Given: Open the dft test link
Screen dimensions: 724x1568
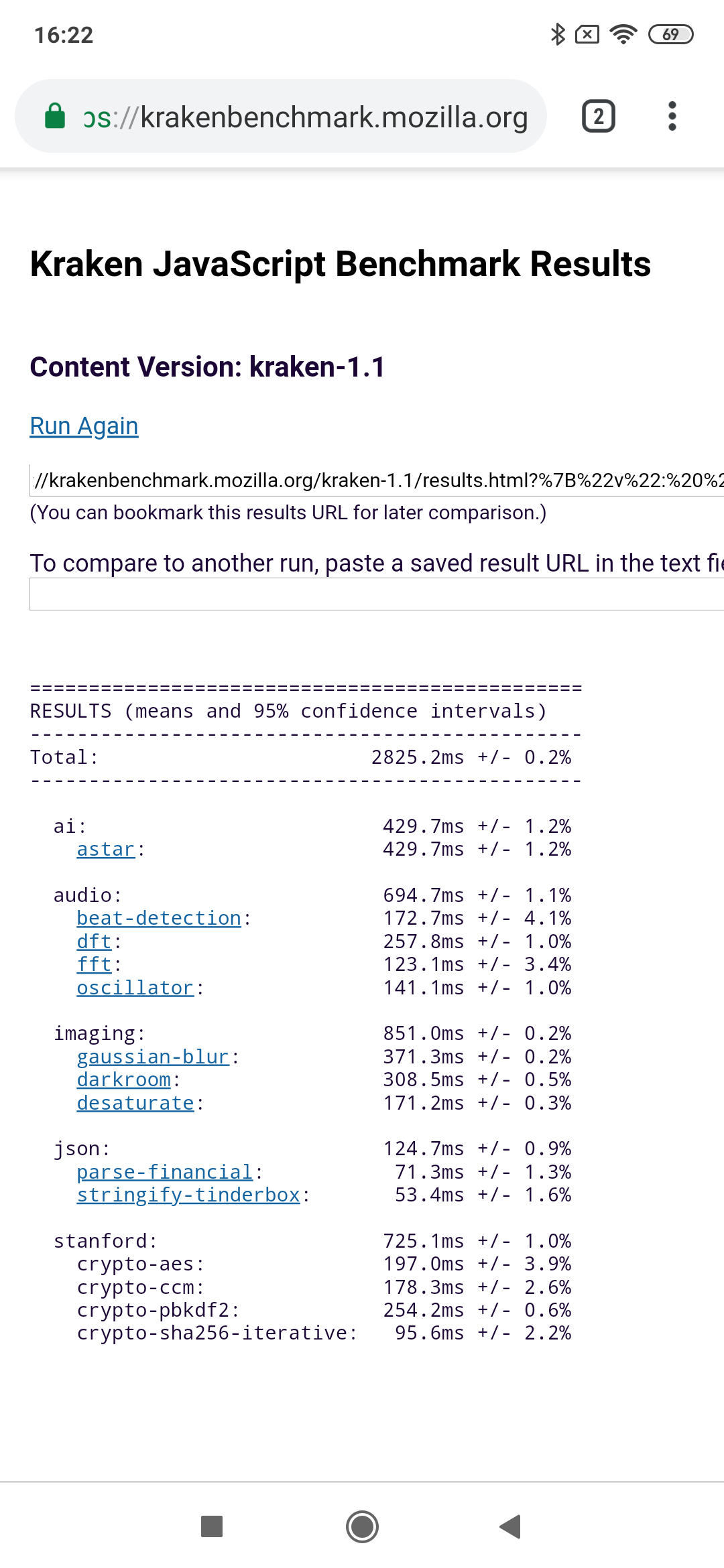Looking at the screenshot, I should coord(94,941).
